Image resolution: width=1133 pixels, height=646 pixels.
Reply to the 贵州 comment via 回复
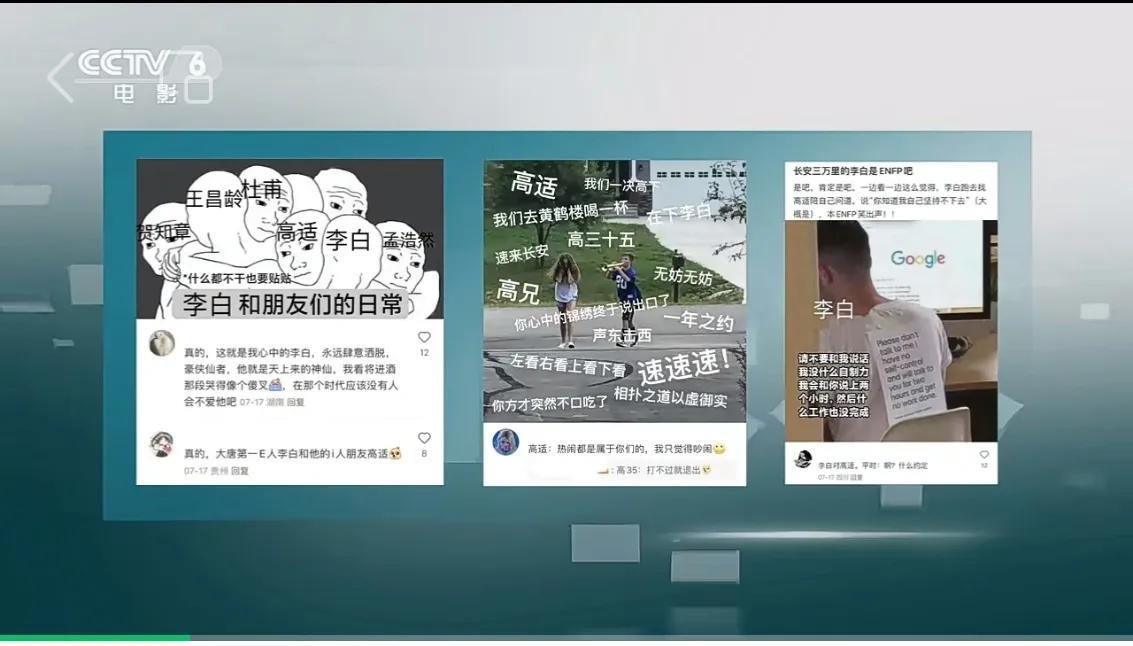coord(240,470)
